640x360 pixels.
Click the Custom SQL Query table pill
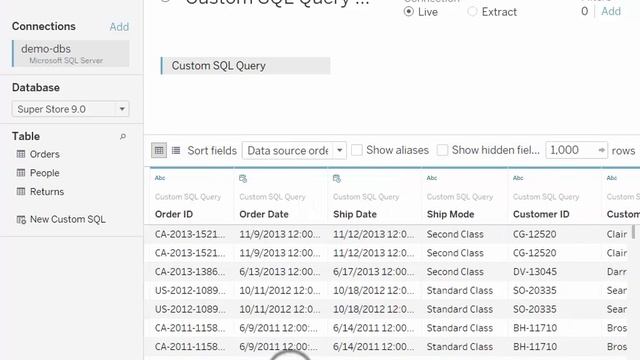coord(246,66)
